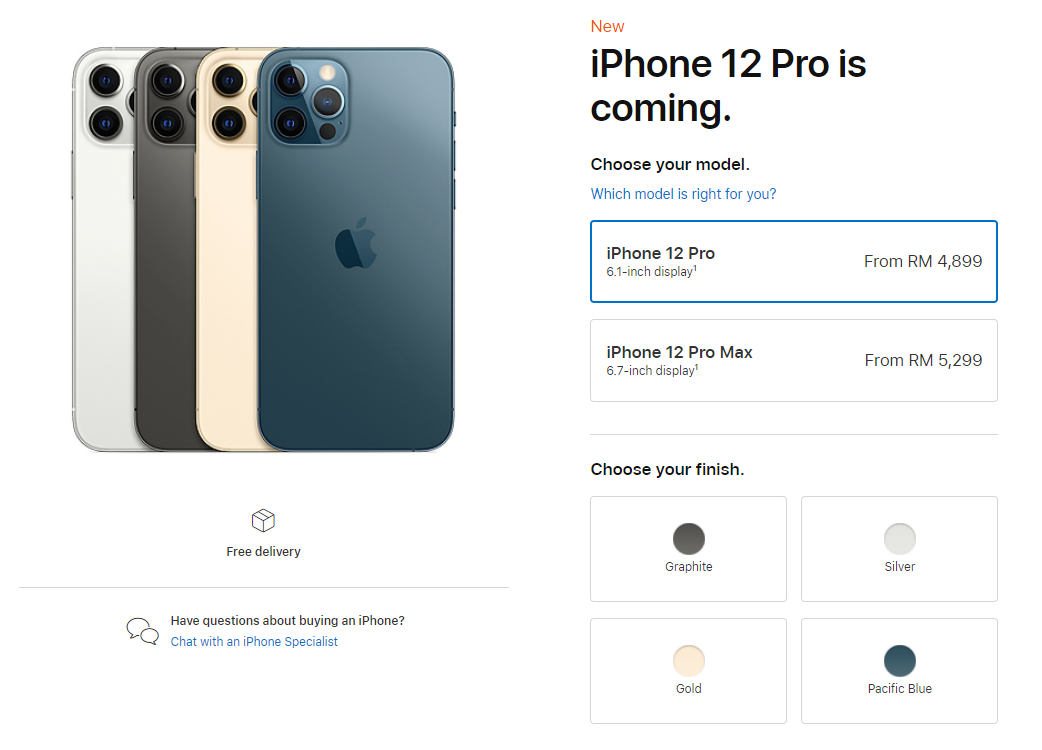Click the Free delivery label
The height and width of the screenshot is (750, 1042).
[x=263, y=551]
